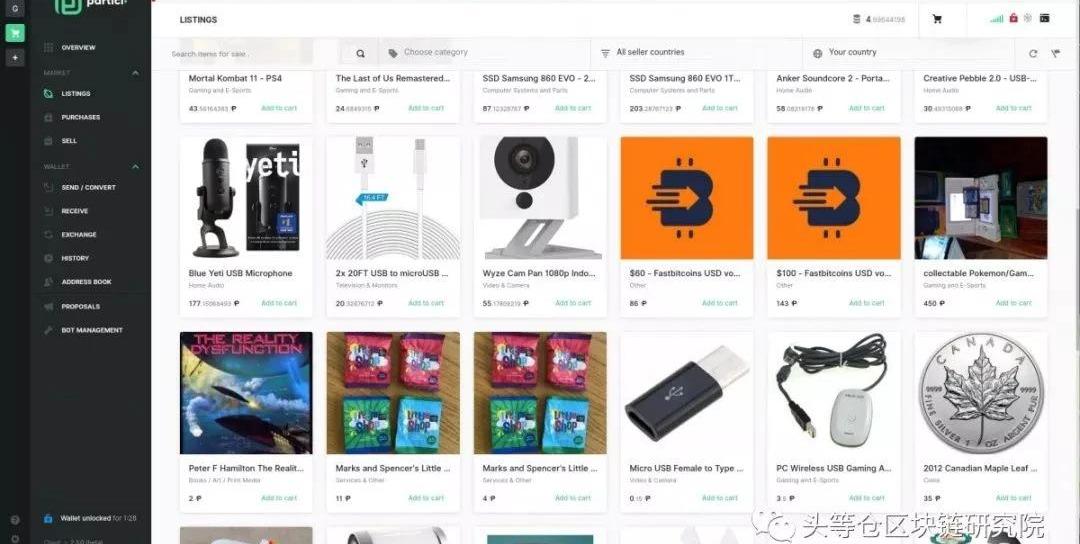
Task: Click the refresh listings icon
Action: 1032,53
